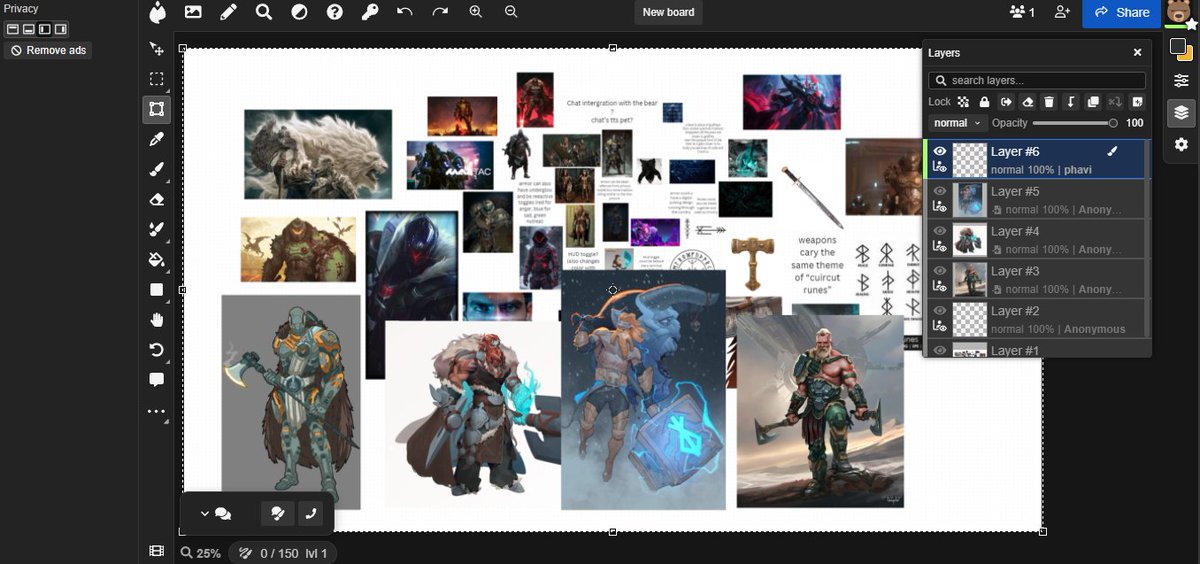Viewport: 1200px width, 564px height.
Task: Click the foreground color swatch
Action: point(1178,46)
